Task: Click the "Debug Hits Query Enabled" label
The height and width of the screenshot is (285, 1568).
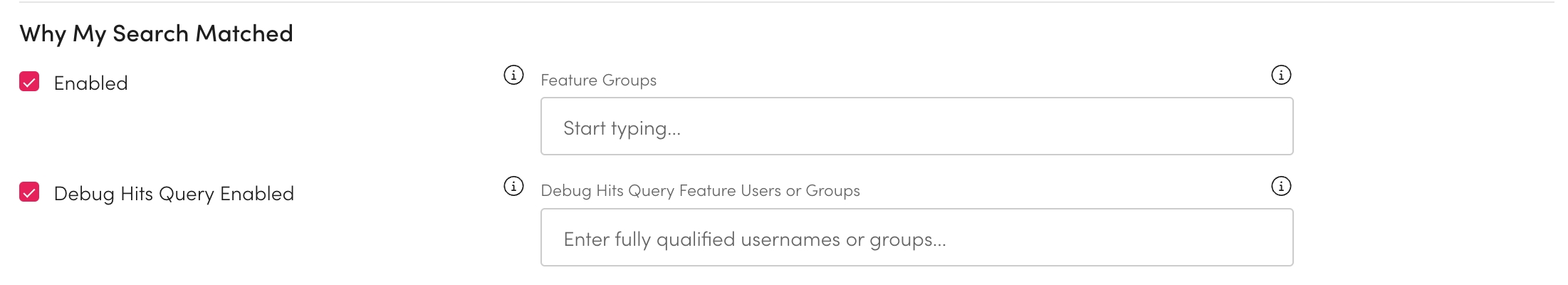Action: tap(174, 194)
